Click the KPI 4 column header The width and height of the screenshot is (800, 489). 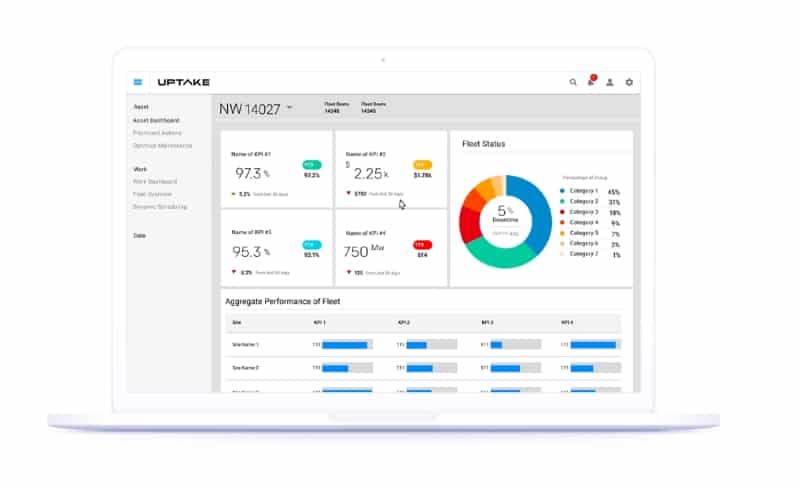[567, 323]
